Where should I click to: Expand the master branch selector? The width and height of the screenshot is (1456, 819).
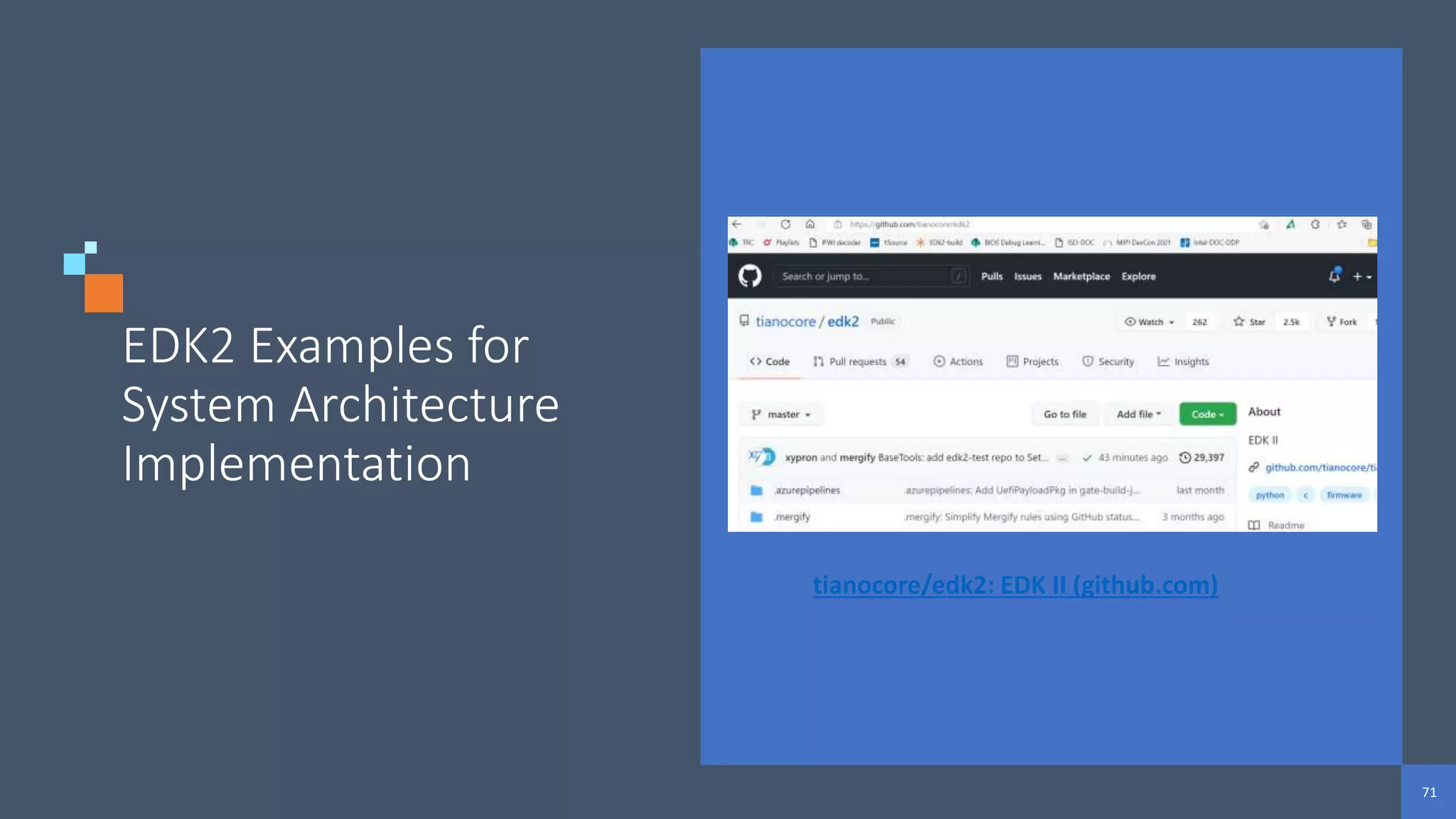(x=781, y=414)
